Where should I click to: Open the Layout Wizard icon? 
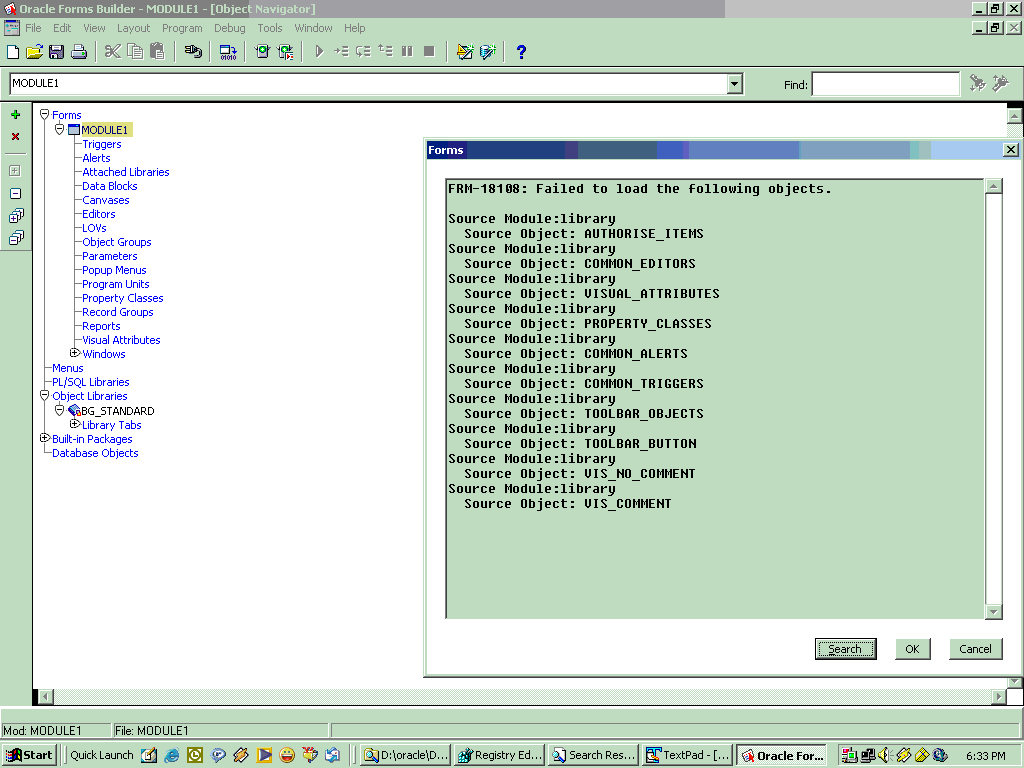click(465, 52)
